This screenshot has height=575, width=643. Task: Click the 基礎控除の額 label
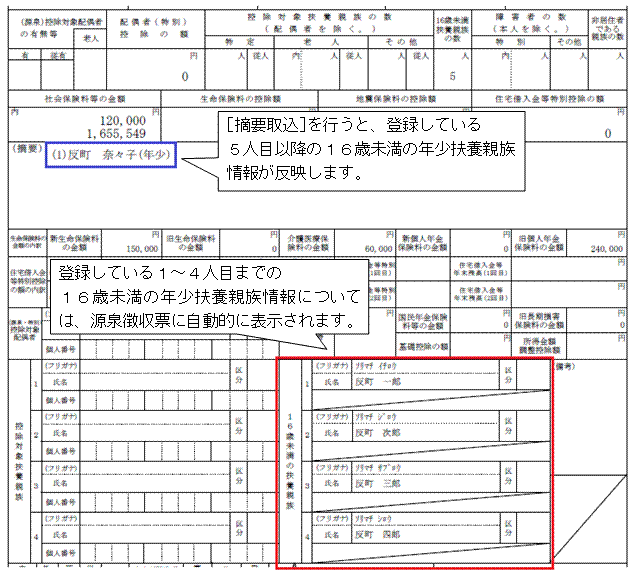coord(423,347)
